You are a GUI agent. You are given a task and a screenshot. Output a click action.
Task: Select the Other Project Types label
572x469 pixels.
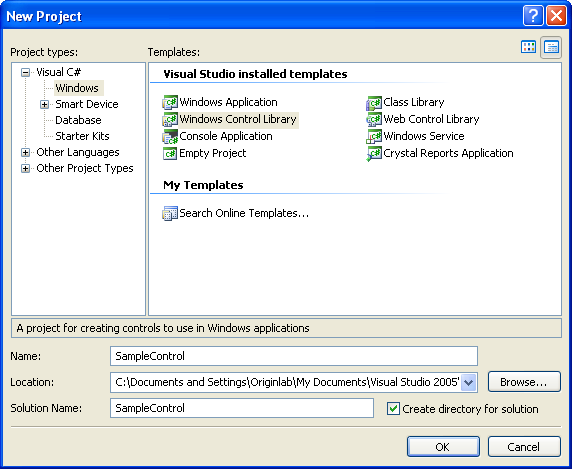point(85,168)
